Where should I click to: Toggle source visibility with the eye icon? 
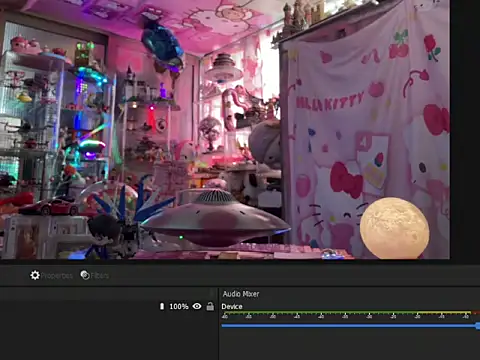(197, 306)
